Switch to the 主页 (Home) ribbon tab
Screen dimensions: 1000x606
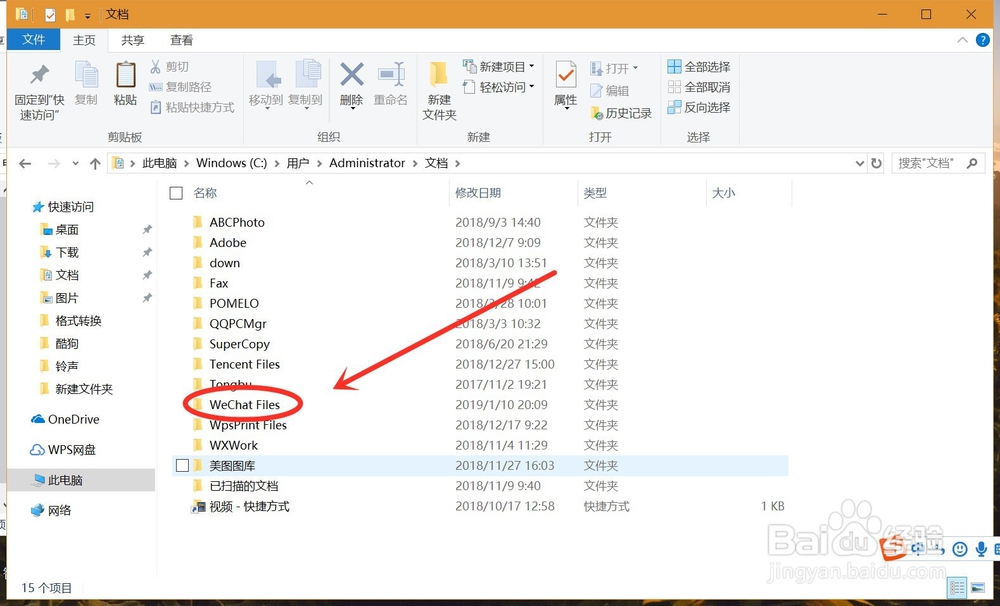(84, 40)
